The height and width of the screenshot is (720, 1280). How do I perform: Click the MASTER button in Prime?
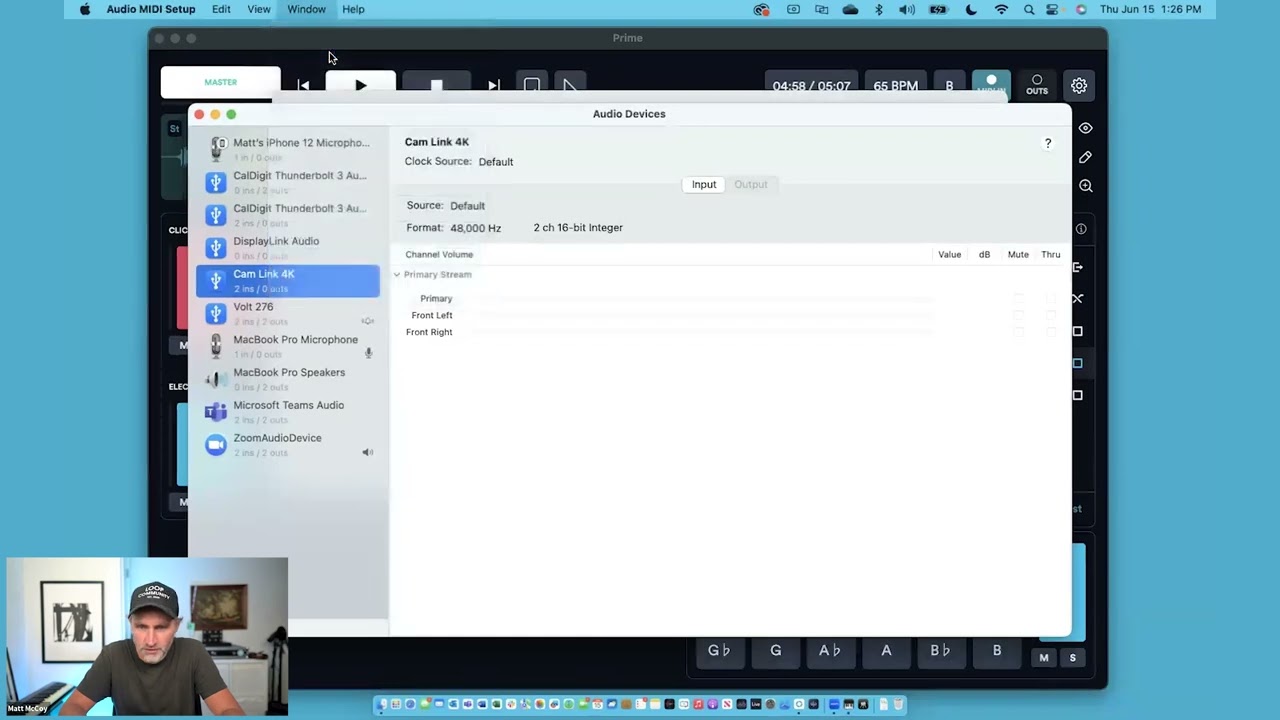pyautogui.click(x=221, y=83)
